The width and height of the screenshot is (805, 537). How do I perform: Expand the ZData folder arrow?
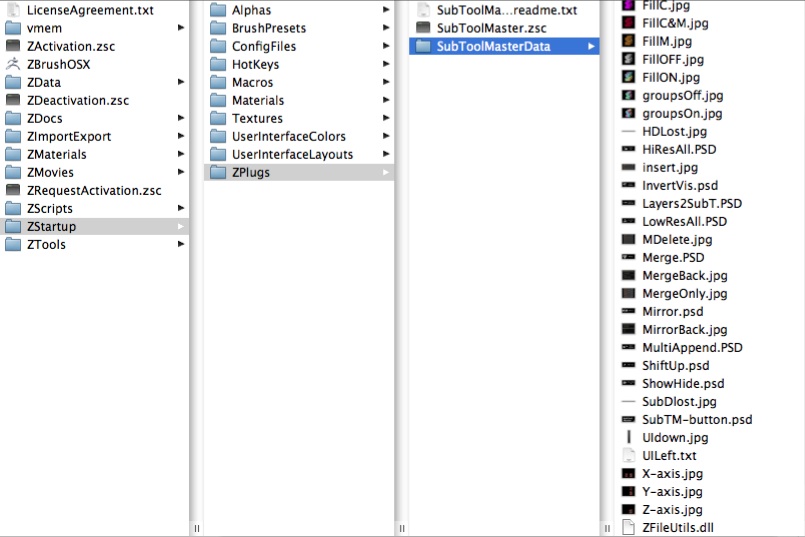pos(181,82)
